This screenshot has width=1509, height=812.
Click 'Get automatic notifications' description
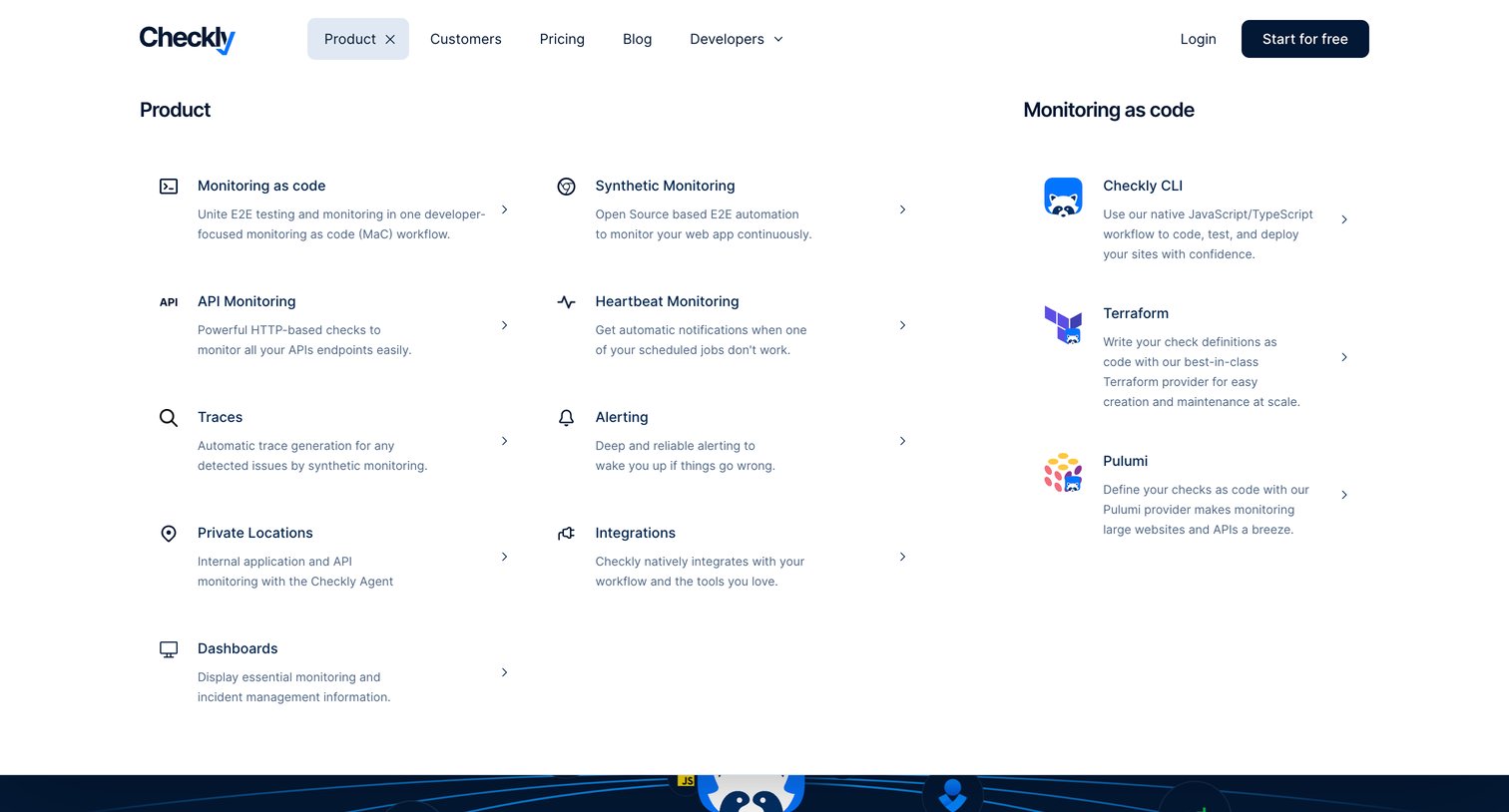(x=701, y=340)
